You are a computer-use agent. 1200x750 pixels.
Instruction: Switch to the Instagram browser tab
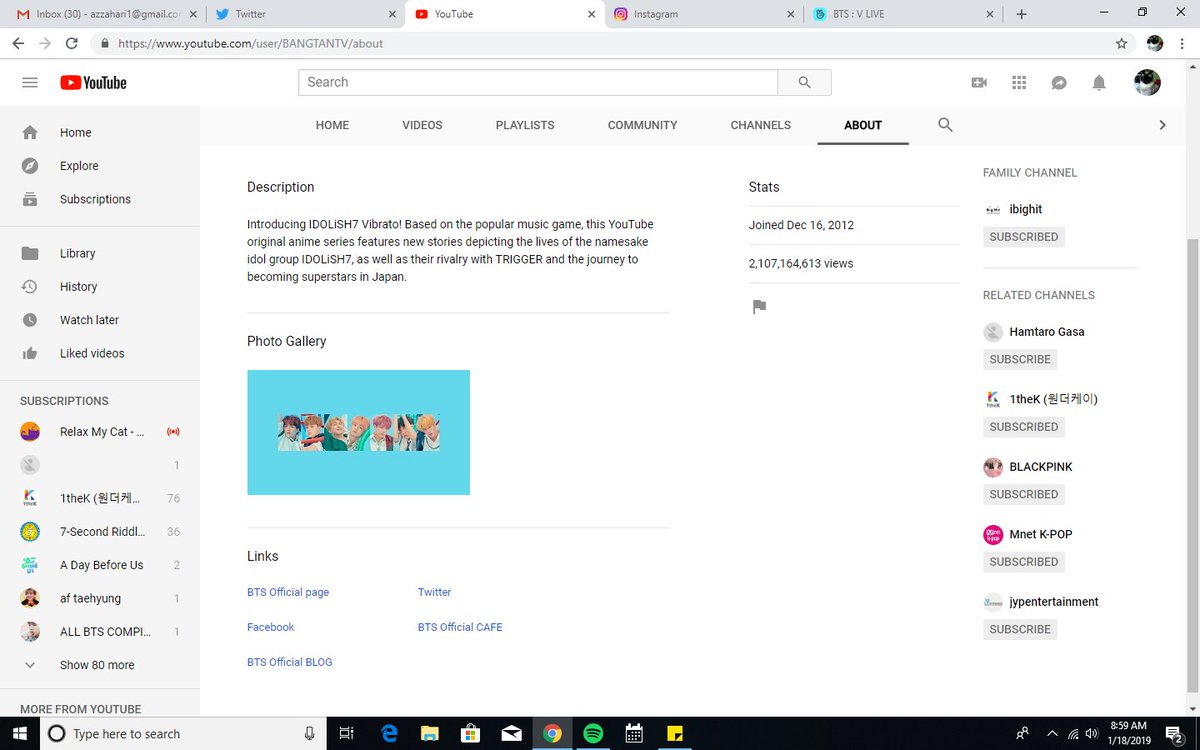(704, 14)
